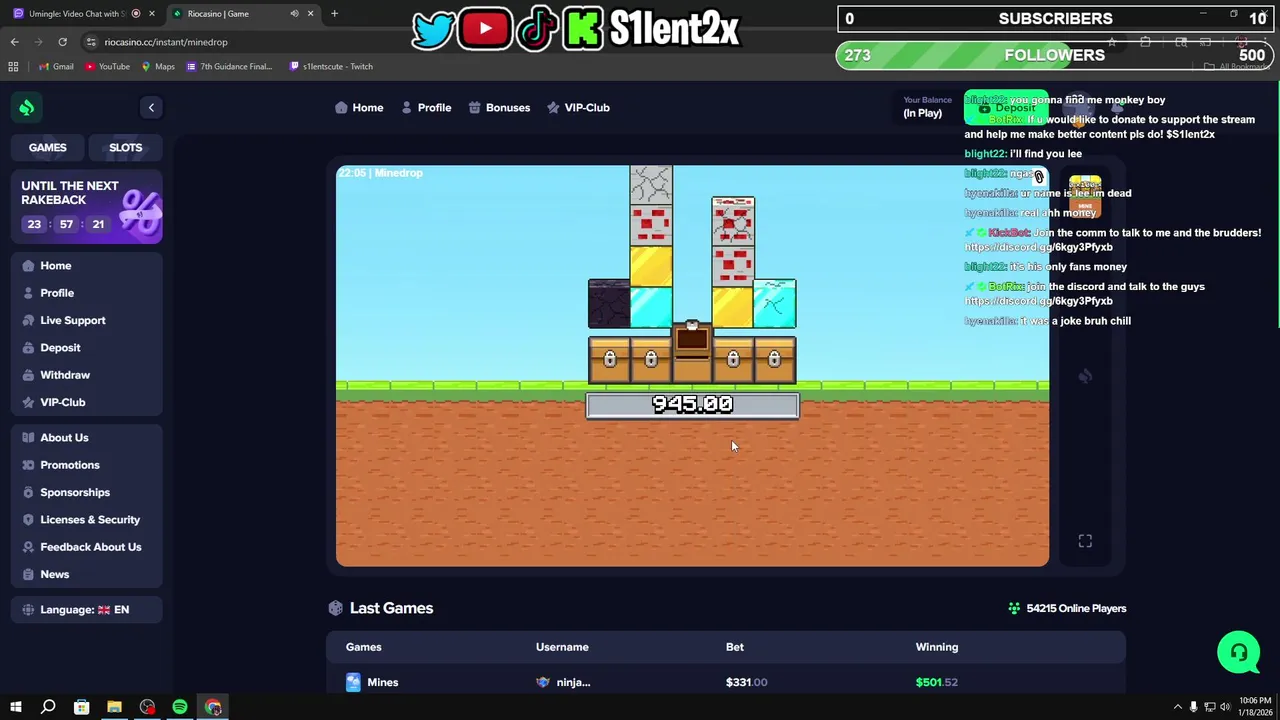This screenshot has width=1280, height=720.
Task: Open the 7th Guidance Final bookmark
Action: tap(229, 66)
